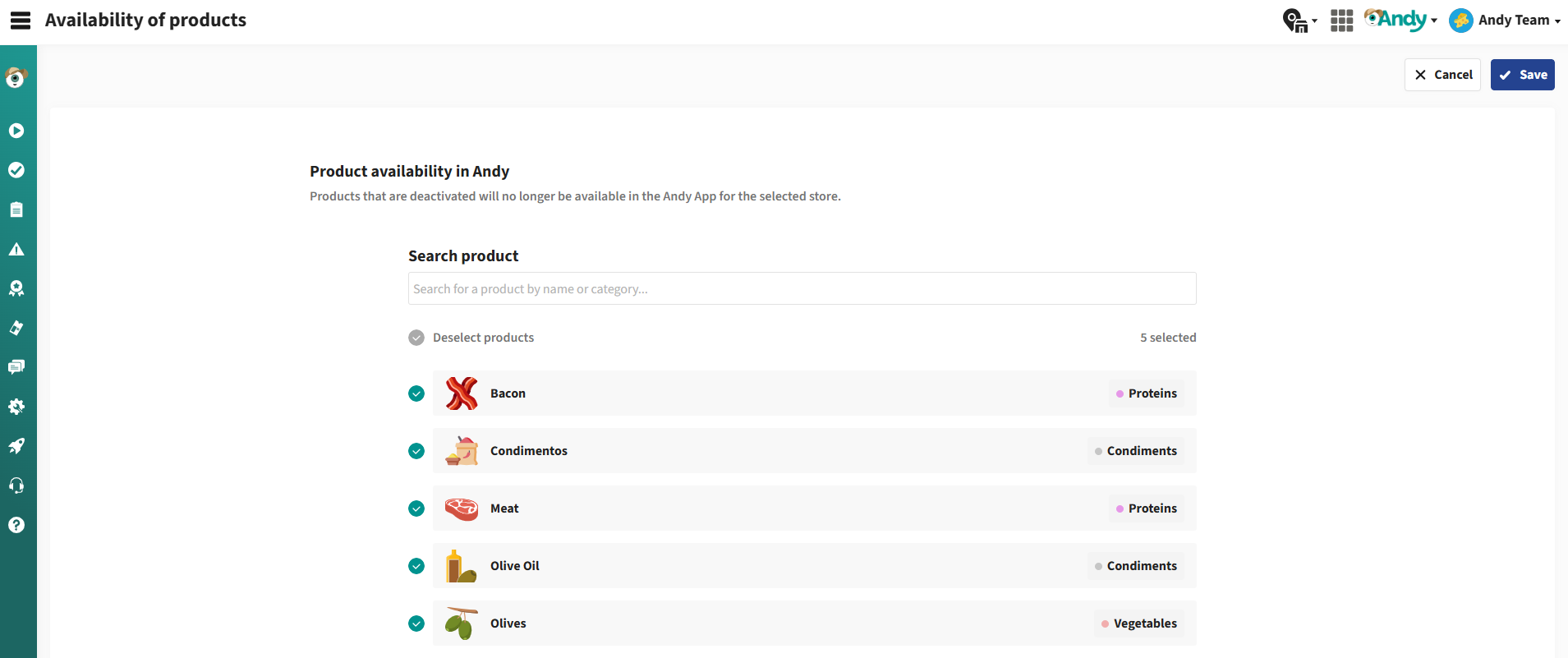
Task: Toggle the Deselect products checkbox
Action: tap(416, 338)
